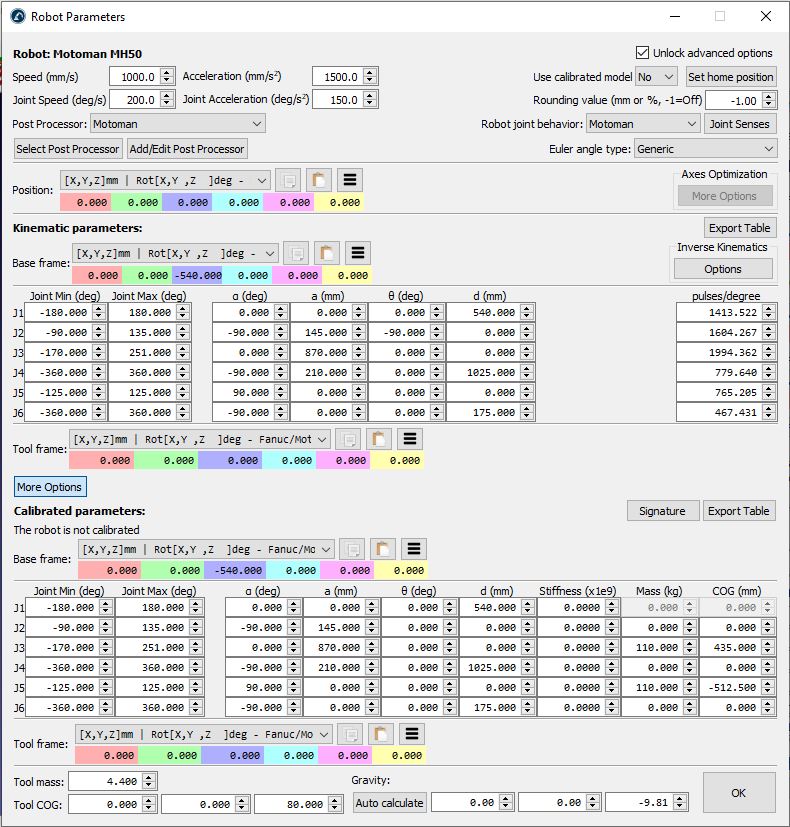
Task: Click the Set home position button
Action: click(x=730, y=77)
